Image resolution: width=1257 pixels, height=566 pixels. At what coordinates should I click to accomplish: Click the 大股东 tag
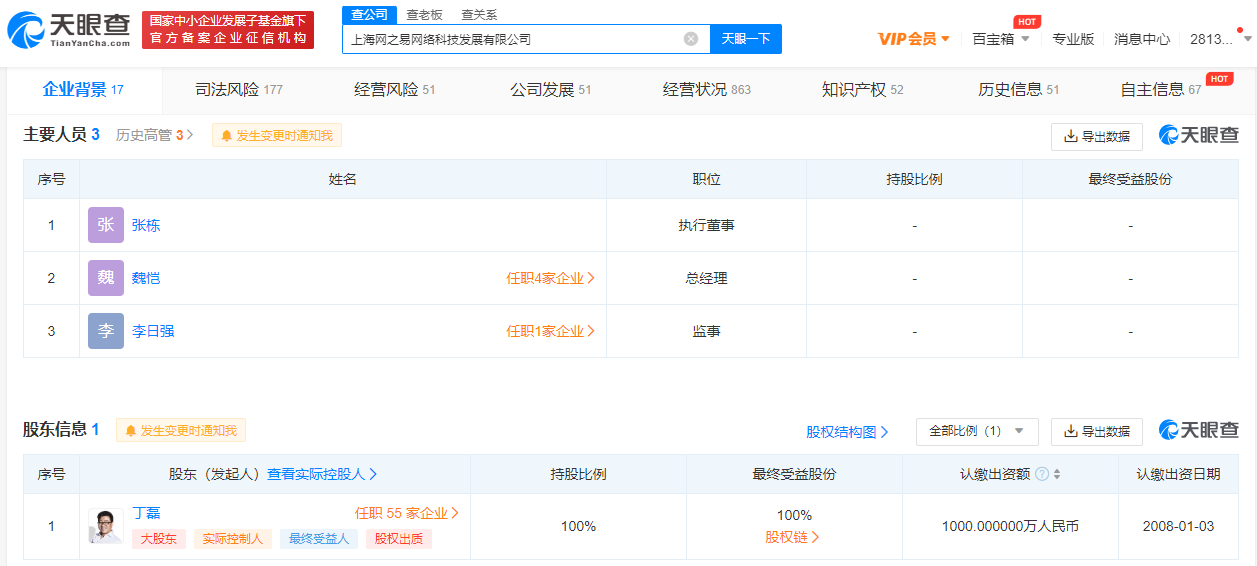point(158,539)
